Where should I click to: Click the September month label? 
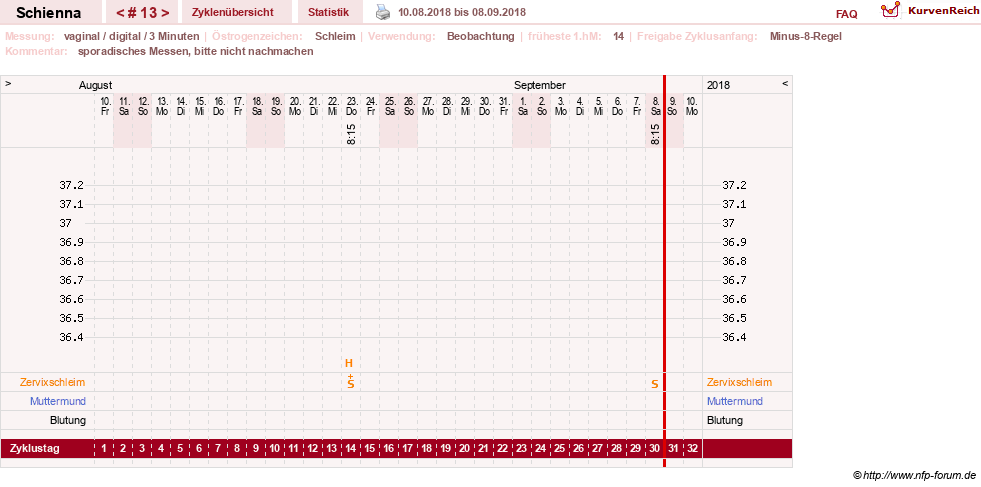tap(540, 85)
